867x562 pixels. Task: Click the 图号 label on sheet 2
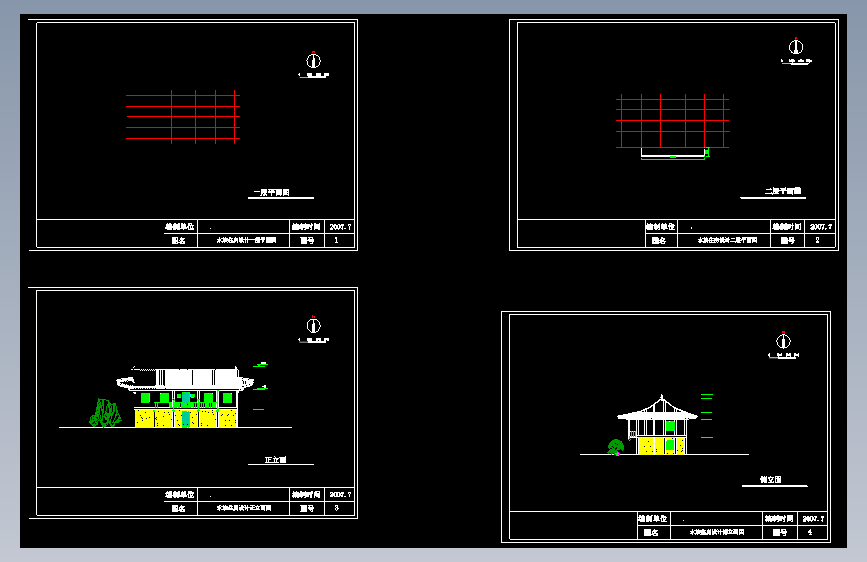[x=787, y=241]
